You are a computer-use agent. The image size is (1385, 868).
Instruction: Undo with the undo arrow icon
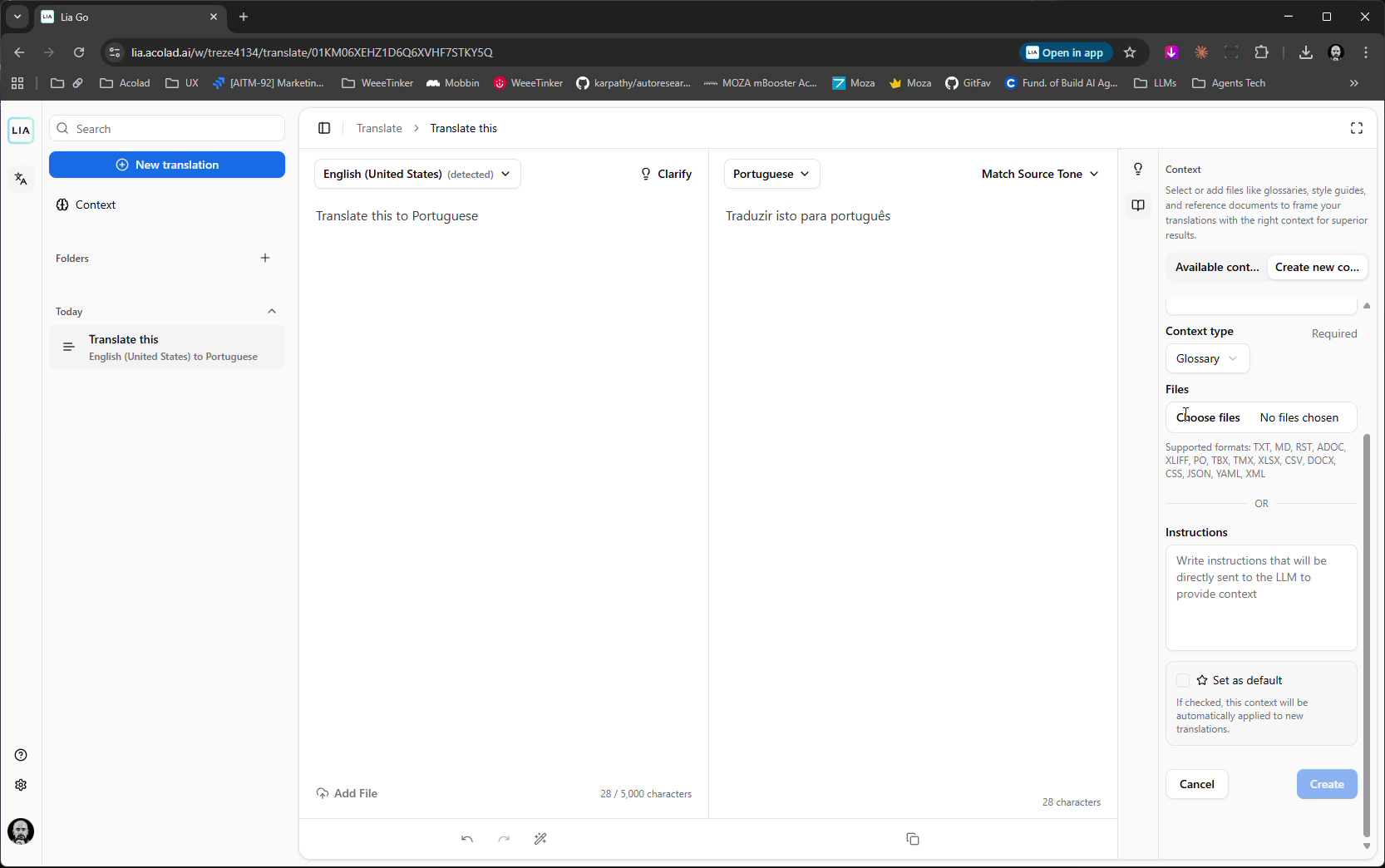pos(466,839)
